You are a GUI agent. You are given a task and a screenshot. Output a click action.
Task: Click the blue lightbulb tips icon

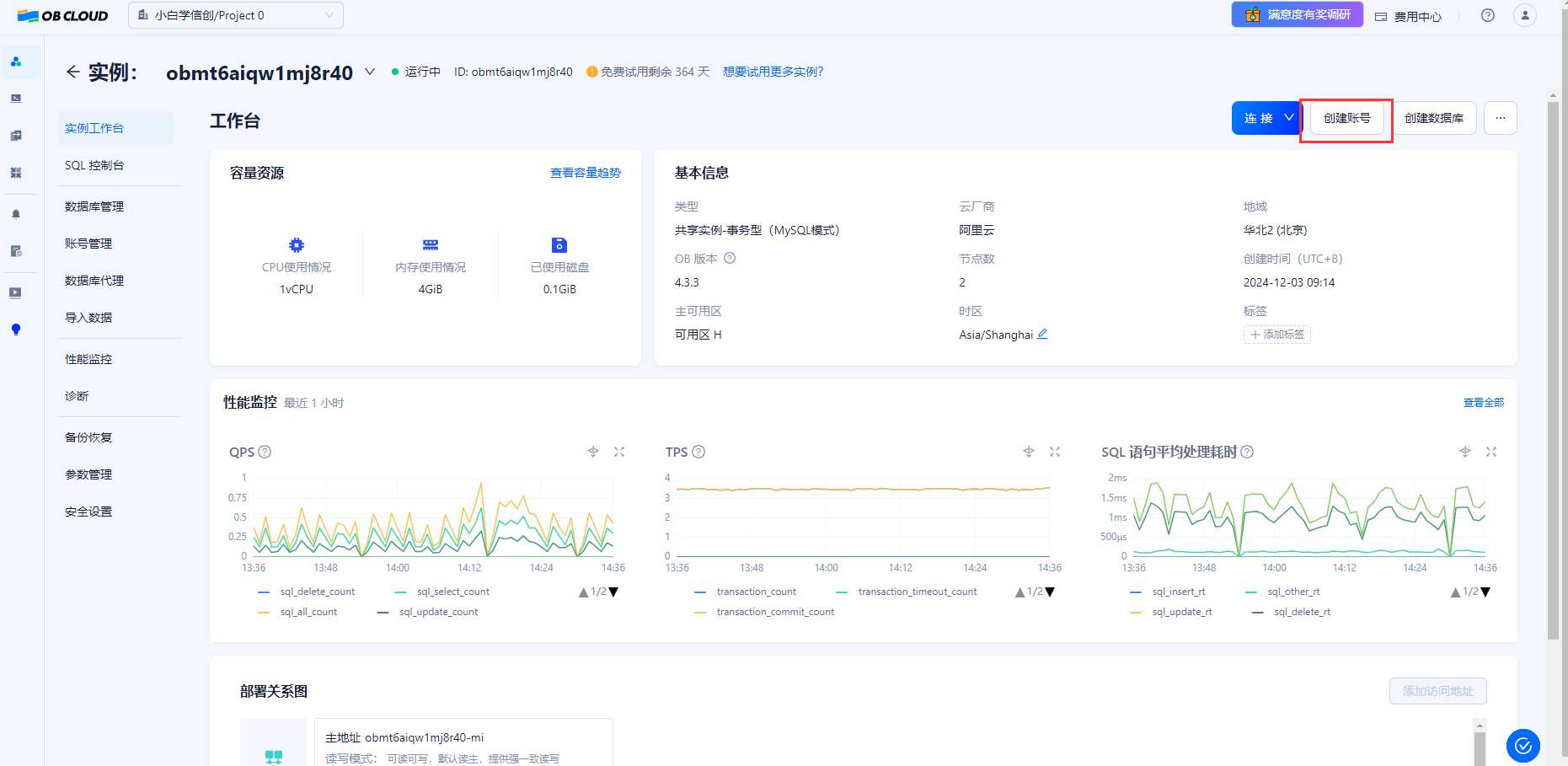tap(16, 329)
